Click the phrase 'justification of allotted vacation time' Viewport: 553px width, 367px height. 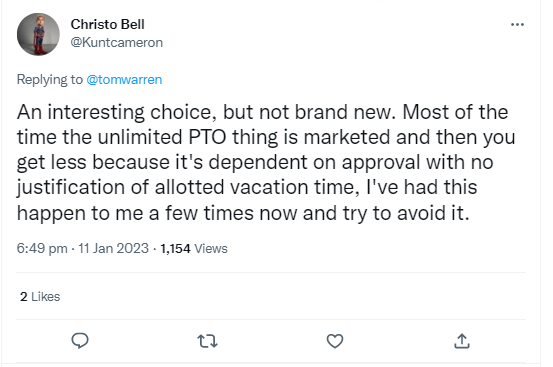pyautogui.click(x=186, y=187)
